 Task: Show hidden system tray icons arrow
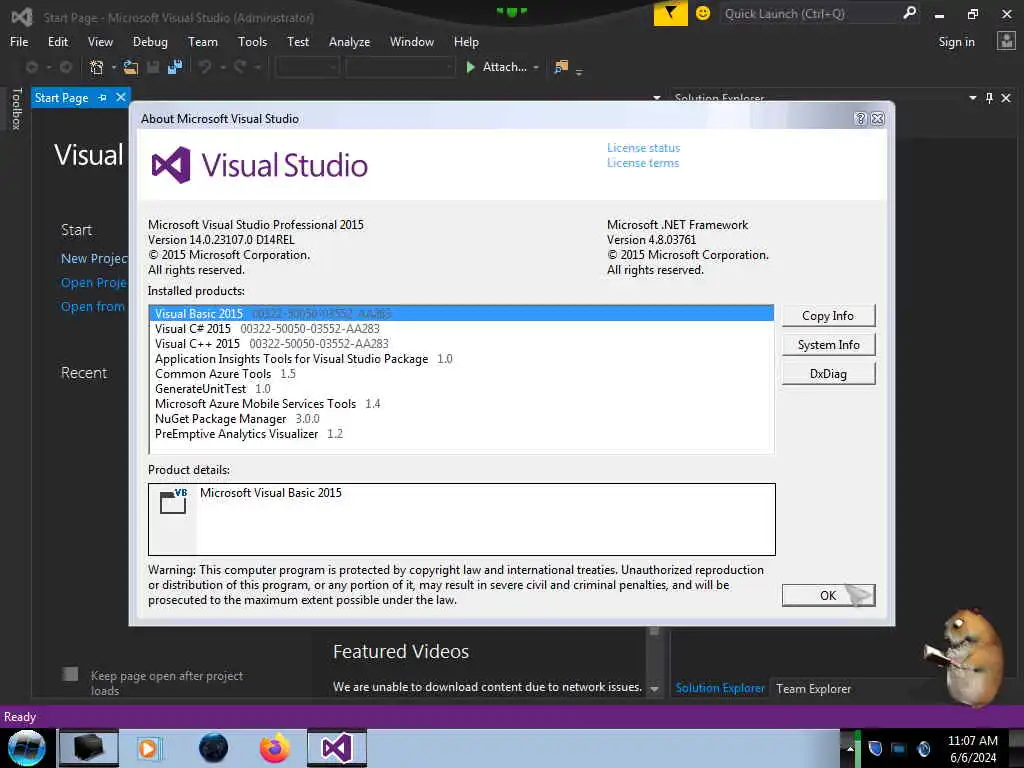850,748
